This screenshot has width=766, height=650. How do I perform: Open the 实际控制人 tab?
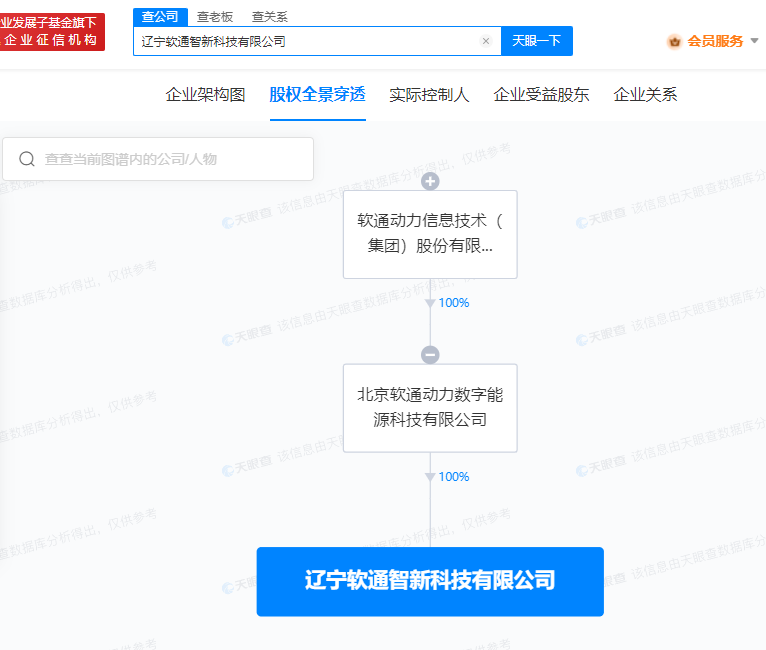tap(429, 95)
